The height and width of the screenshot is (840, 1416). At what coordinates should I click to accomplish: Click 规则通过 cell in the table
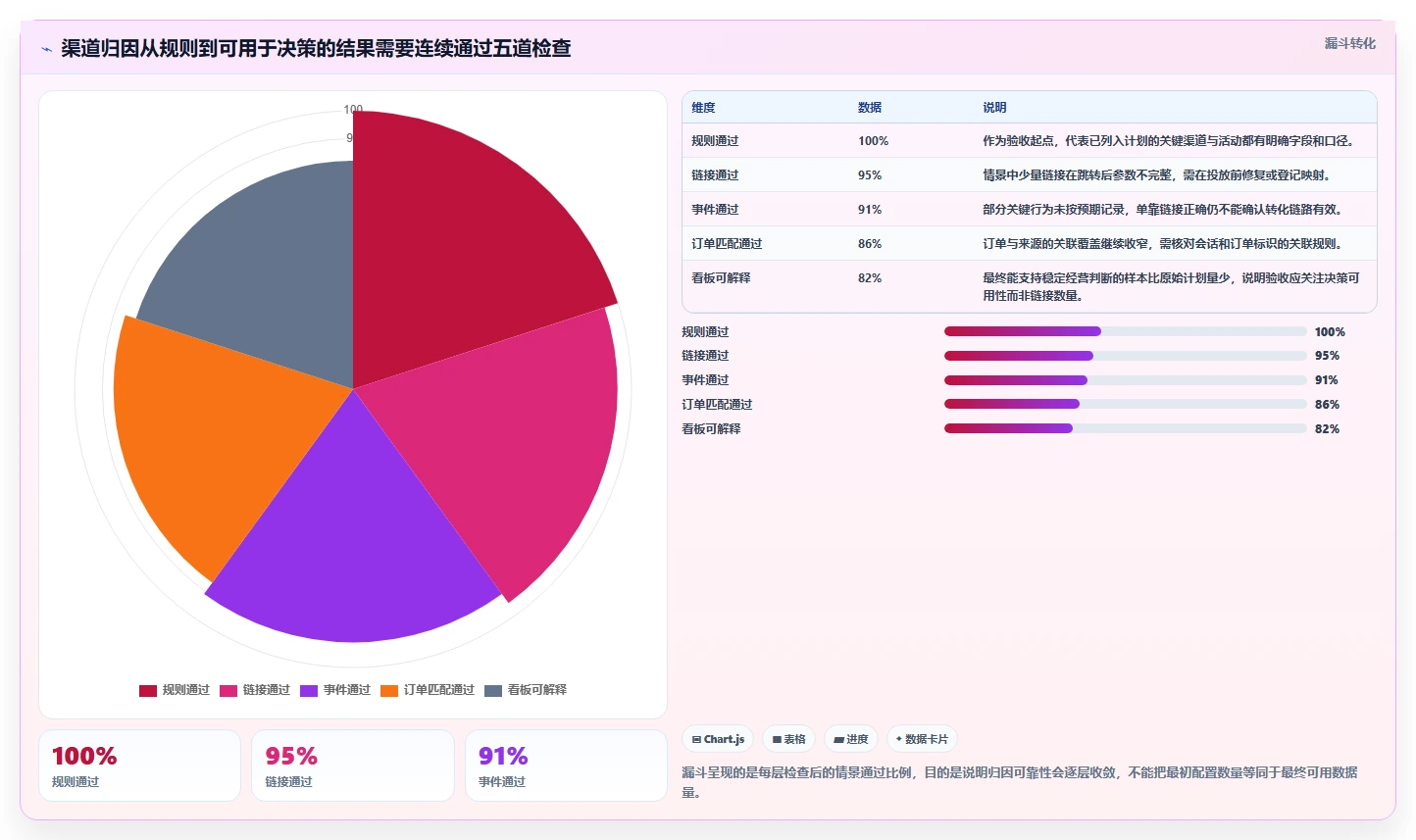715,141
